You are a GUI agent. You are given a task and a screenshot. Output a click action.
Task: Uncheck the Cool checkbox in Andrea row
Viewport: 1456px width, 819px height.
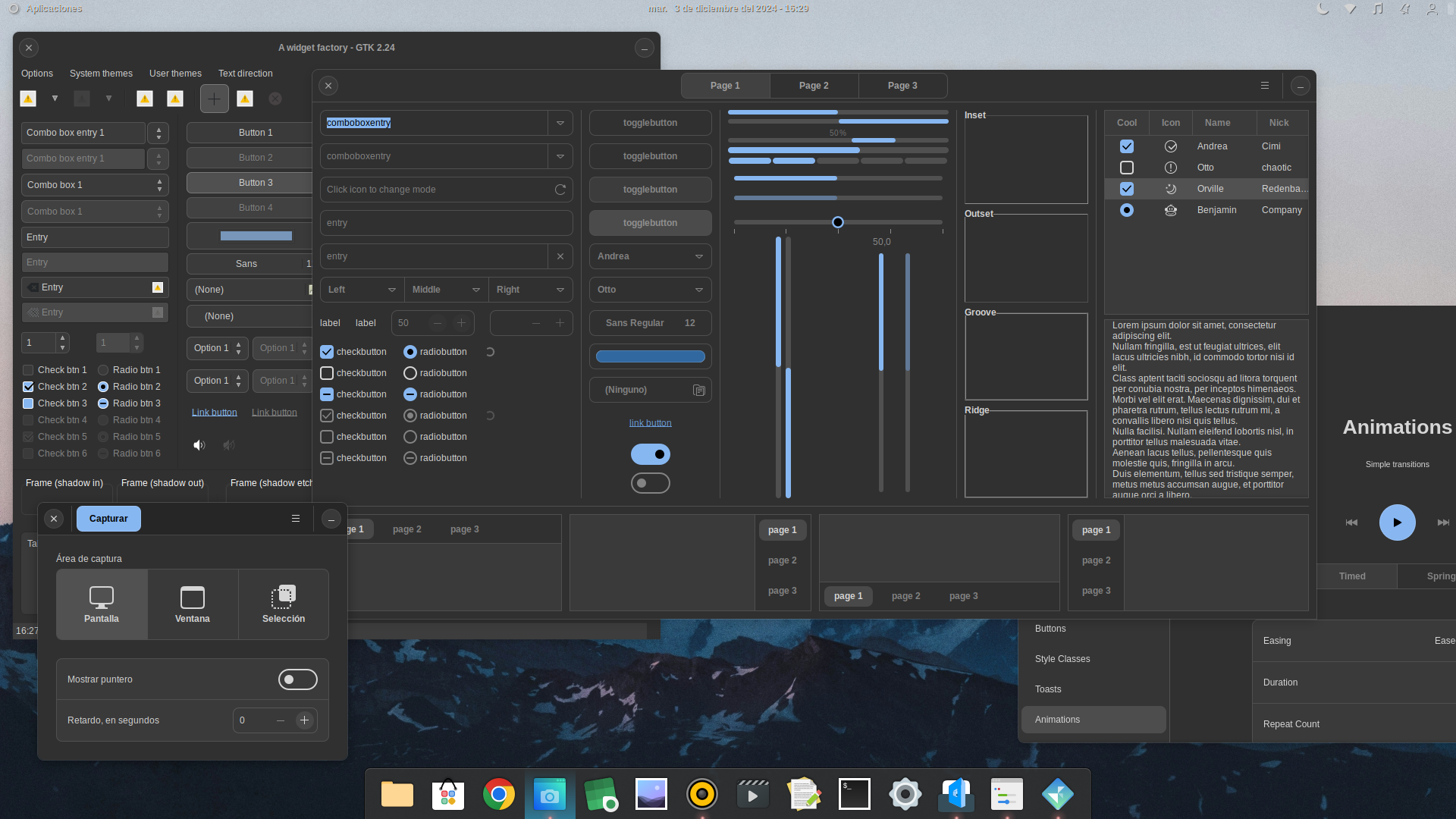[1127, 146]
